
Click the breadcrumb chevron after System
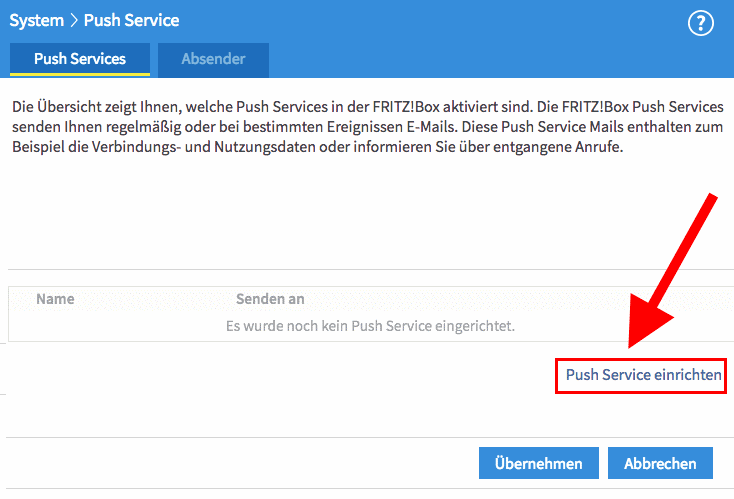[x=73, y=21]
